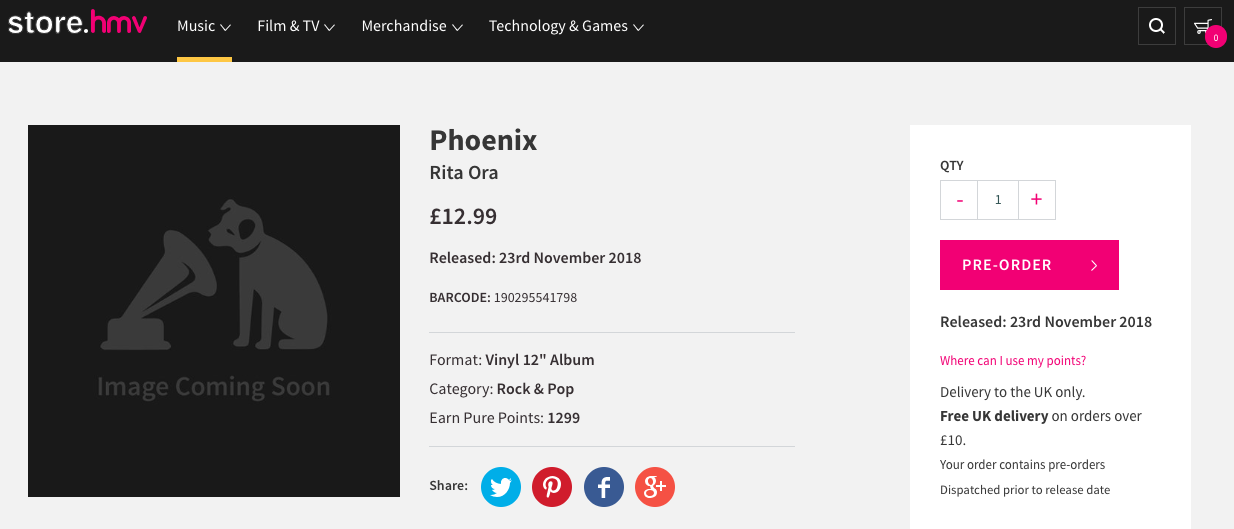Click the pink basket count badge
The image size is (1234, 529).
1215,38
